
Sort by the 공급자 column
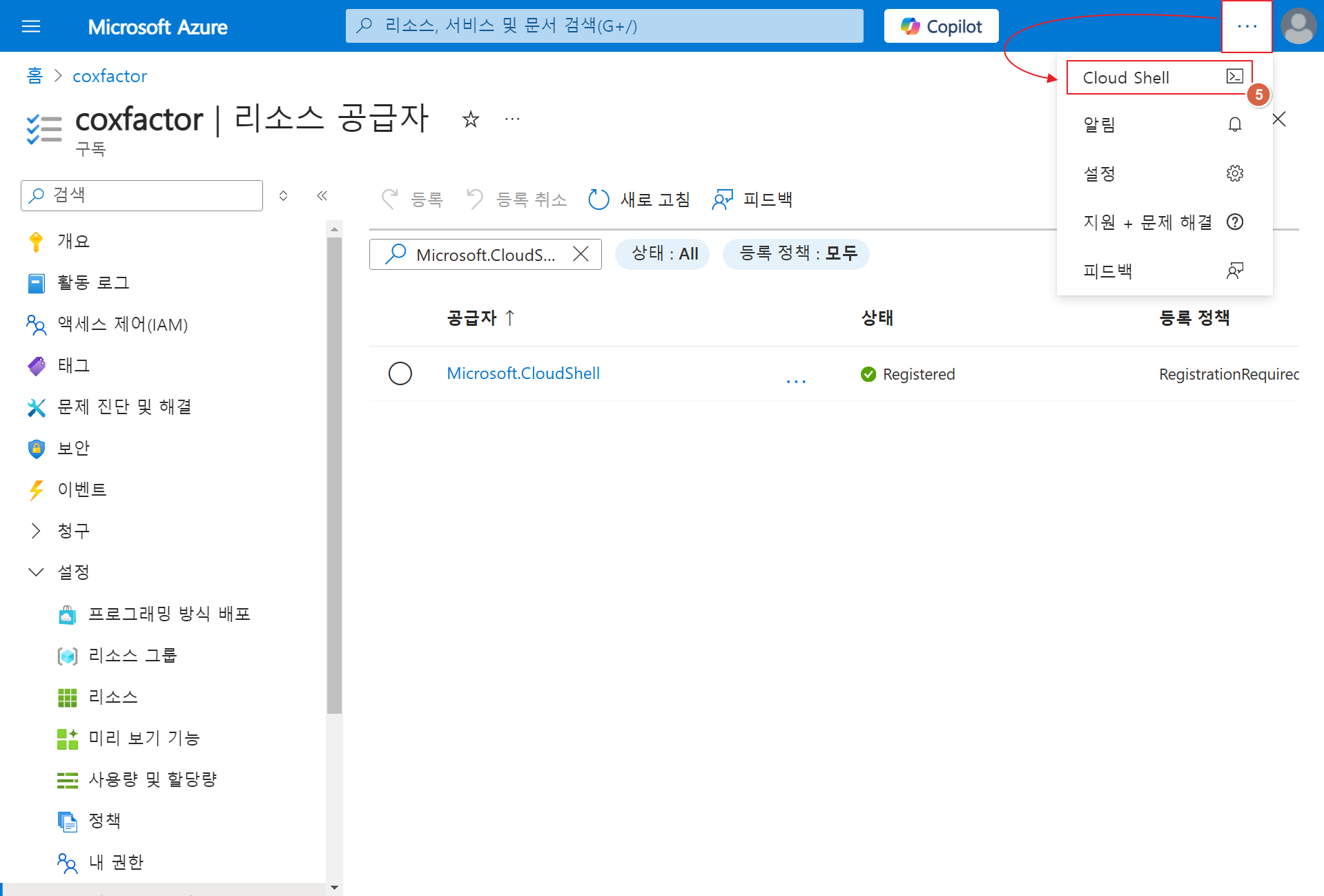(480, 318)
